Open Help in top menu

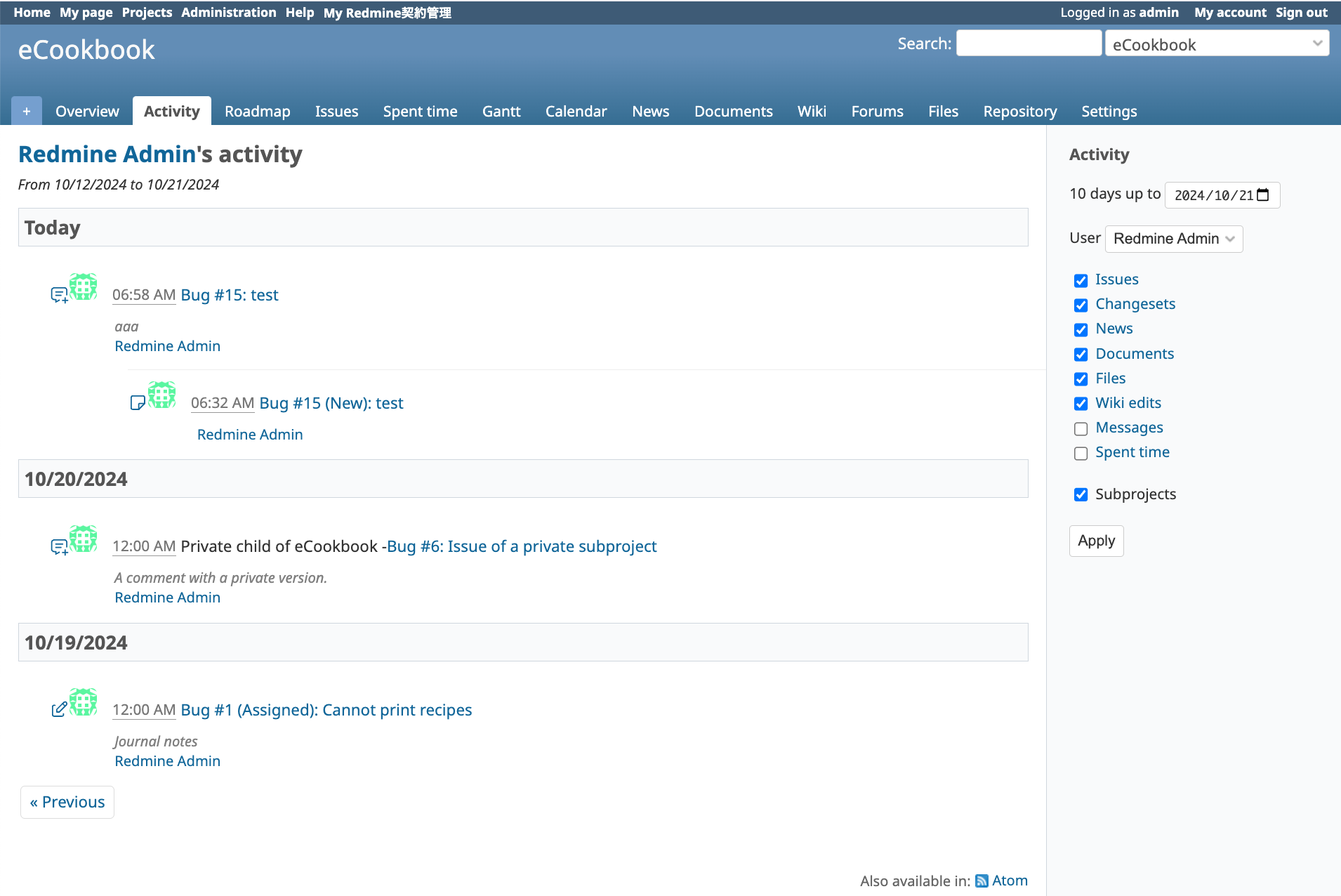(300, 12)
